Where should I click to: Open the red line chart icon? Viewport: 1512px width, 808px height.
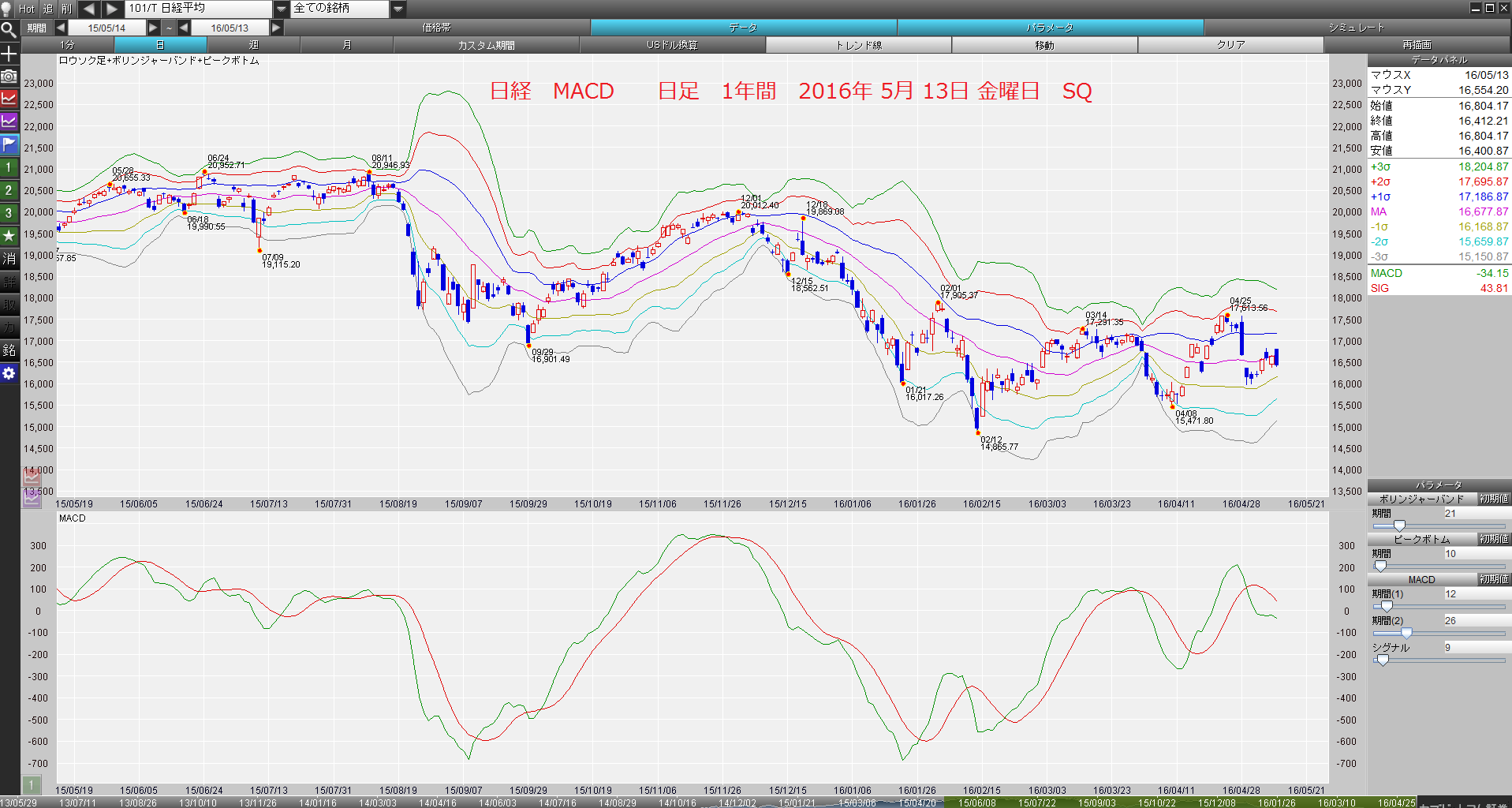pos(9,99)
